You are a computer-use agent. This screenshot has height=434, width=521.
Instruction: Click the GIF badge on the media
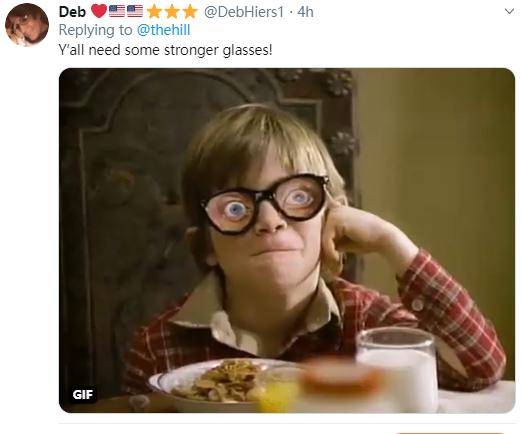coord(82,395)
